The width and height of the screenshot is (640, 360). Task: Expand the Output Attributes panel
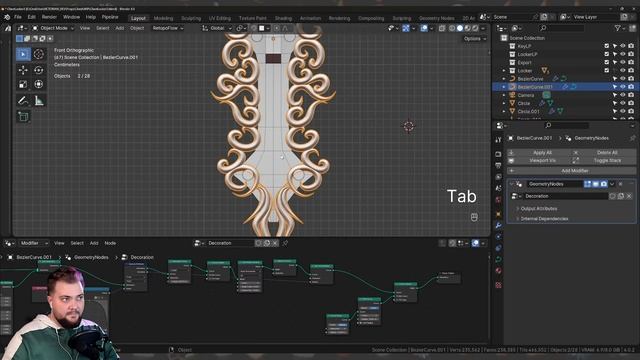[x=538, y=209]
